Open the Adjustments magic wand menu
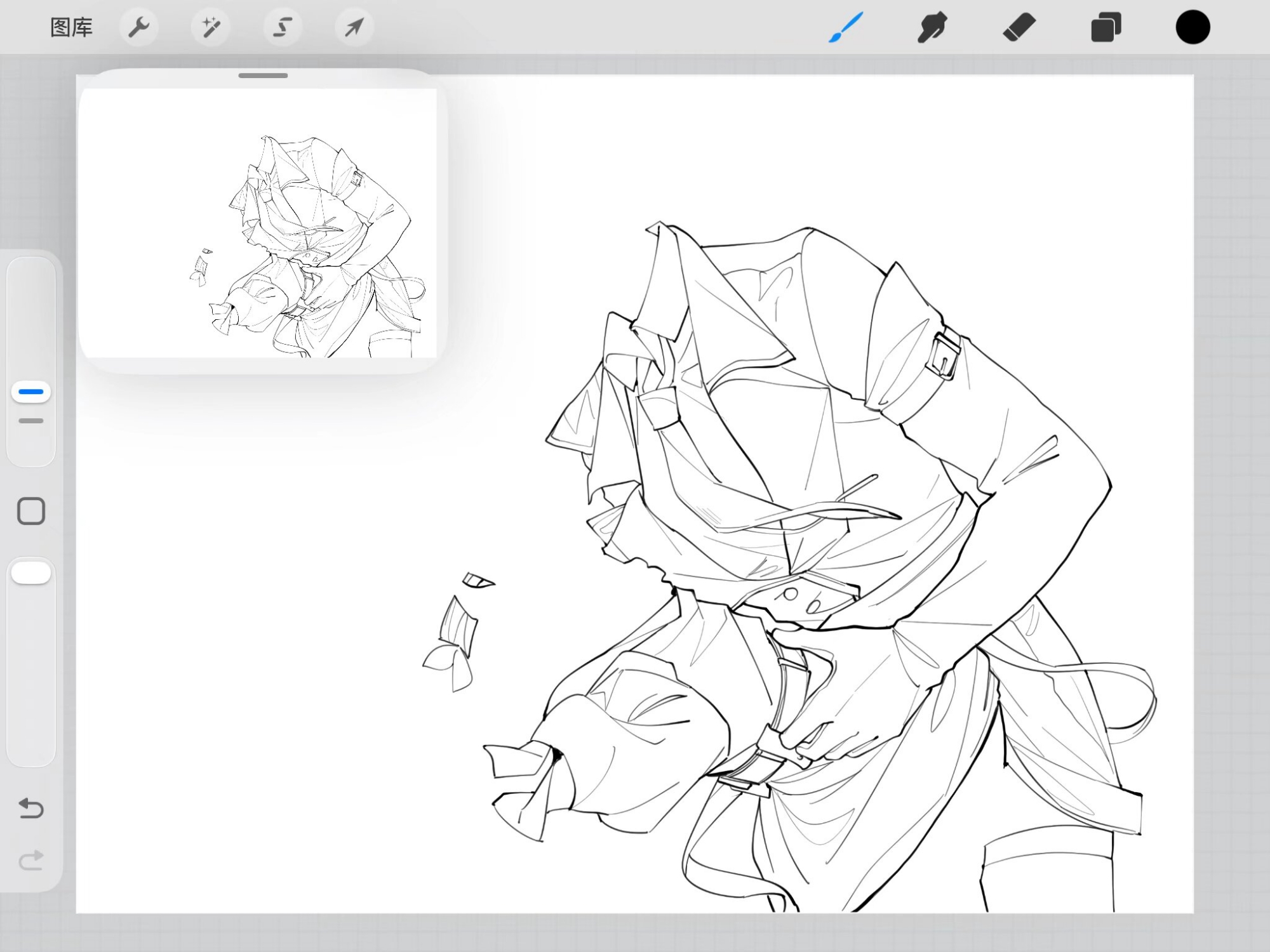The image size is (1270, 952). 211,27
